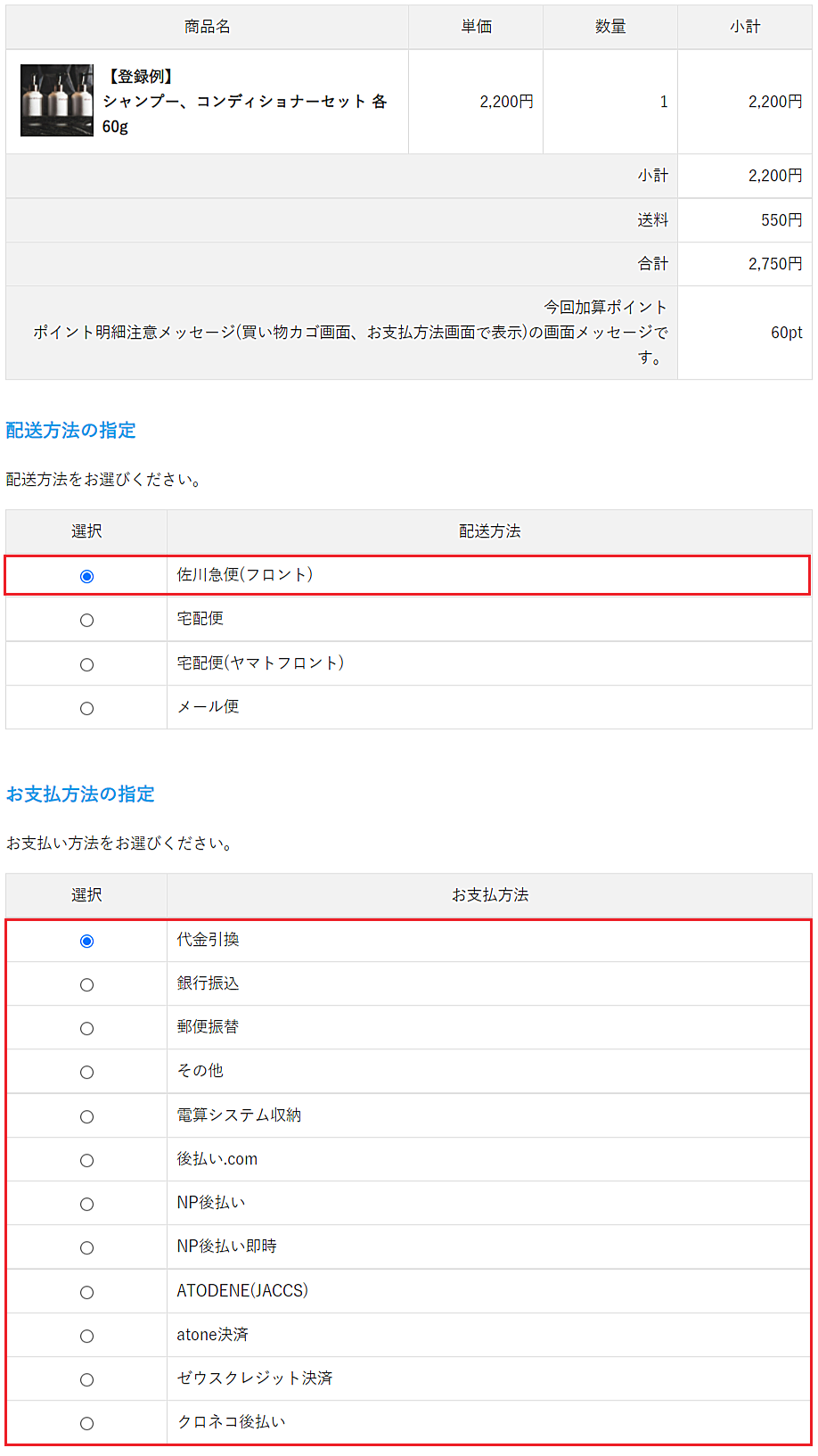
Task: Choose クロネコ後払い payment option
Action: [x=86, y=1423]
